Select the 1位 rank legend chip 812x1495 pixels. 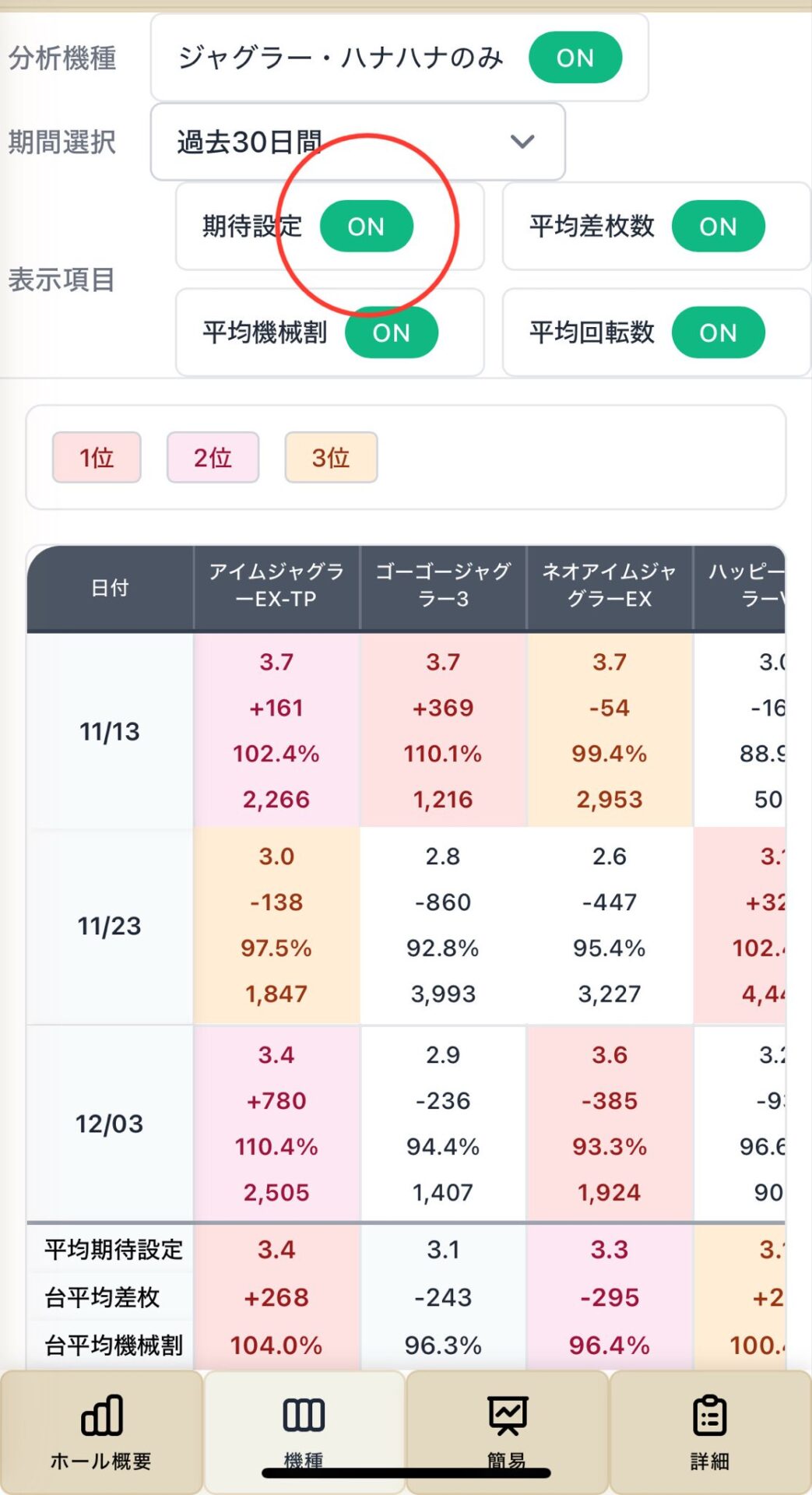click(97, 458)
